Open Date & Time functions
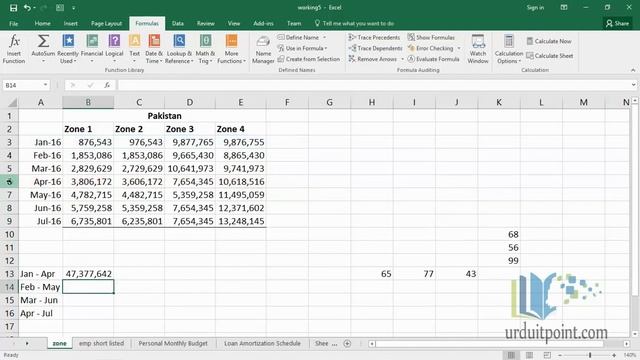This screenshot has height=360, width=640. click(x=154, y=49)
